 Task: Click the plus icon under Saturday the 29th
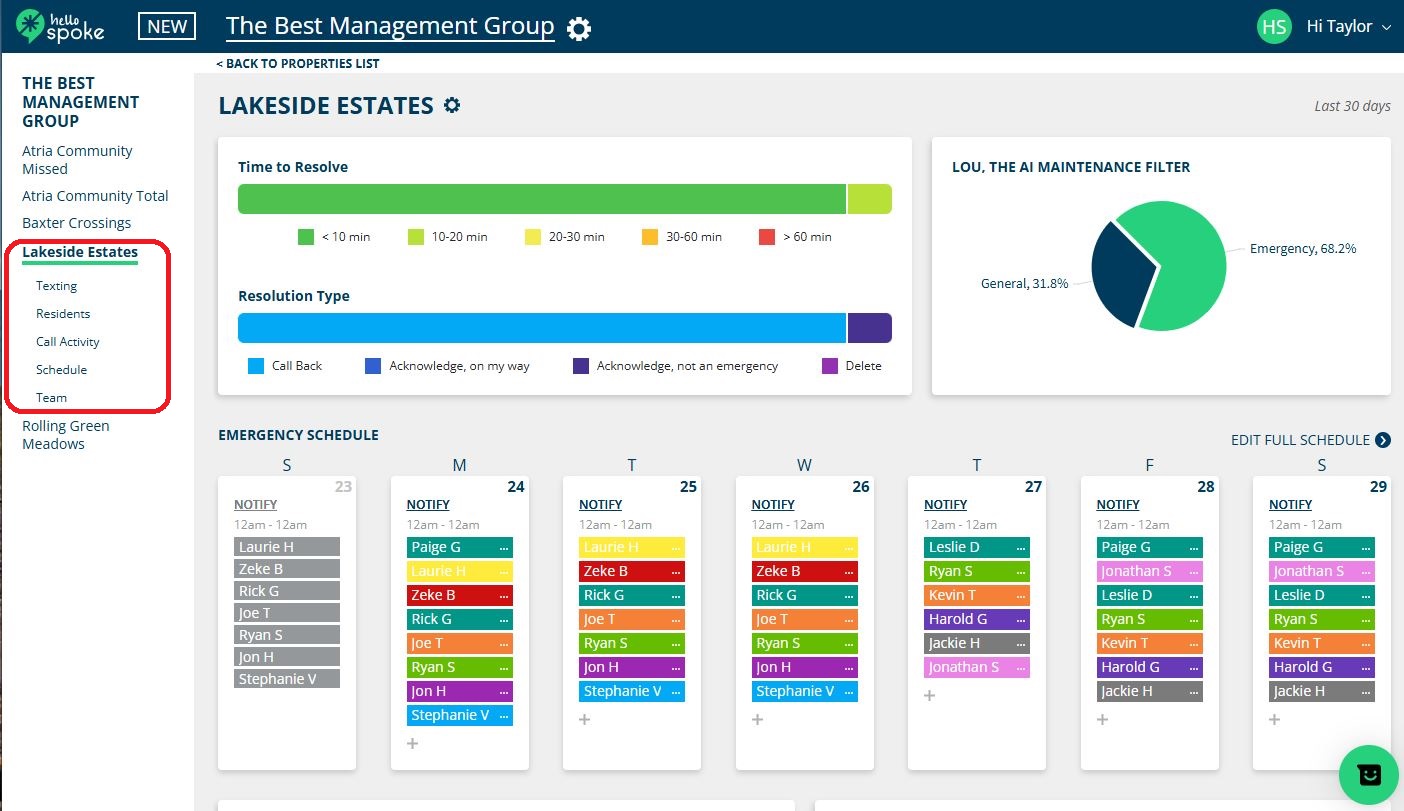pyautogui.click(x=1274, y=719)
